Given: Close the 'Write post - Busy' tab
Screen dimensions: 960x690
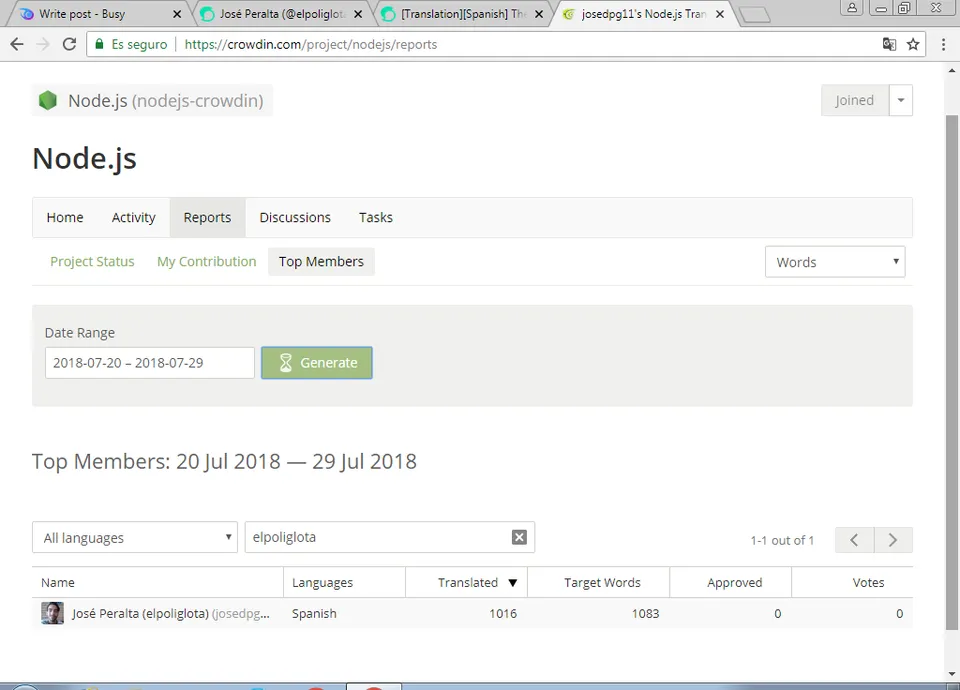Looking at the screenshot, I should pyautogui.click(x=177, y=14).
